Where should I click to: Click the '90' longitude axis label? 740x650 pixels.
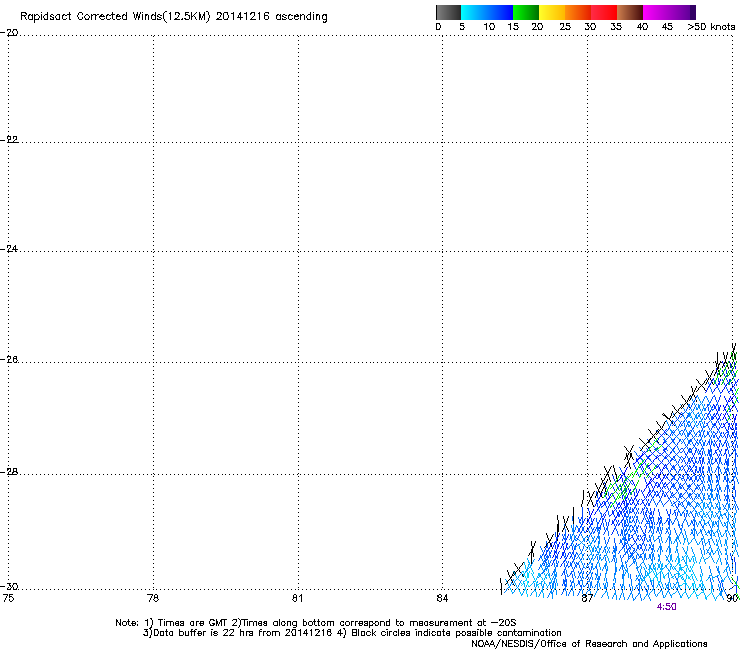(x=732, y=598)
